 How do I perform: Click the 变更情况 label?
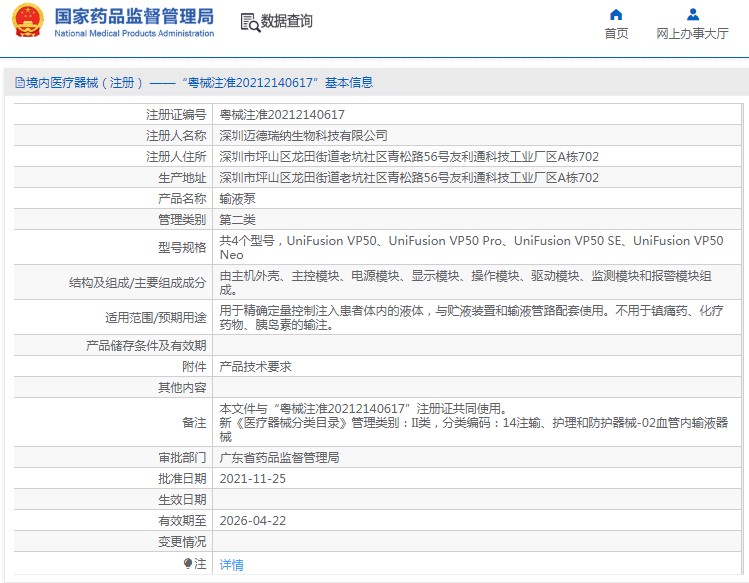coord(182,542)
